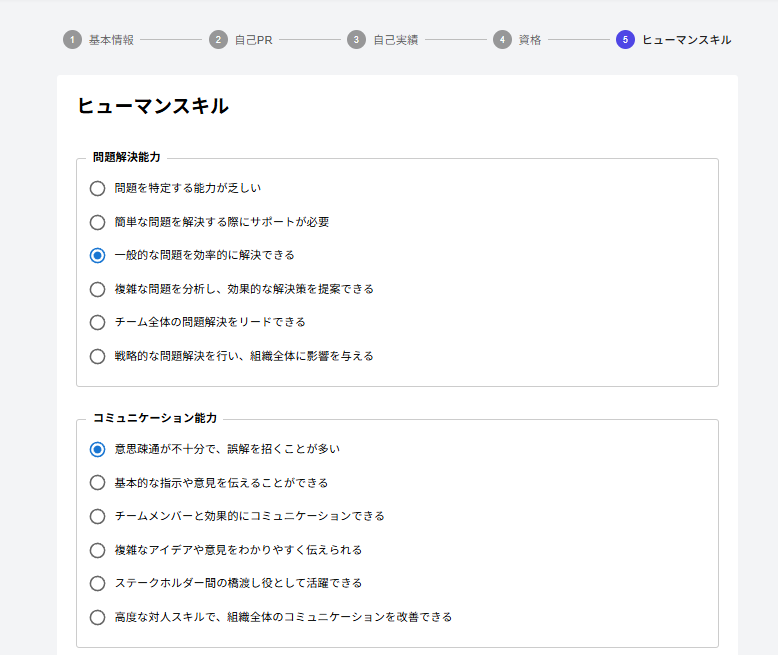
Task: Select ステークホルダー間の橋渡し役として活躍できる
Action: tap(97, 583)
